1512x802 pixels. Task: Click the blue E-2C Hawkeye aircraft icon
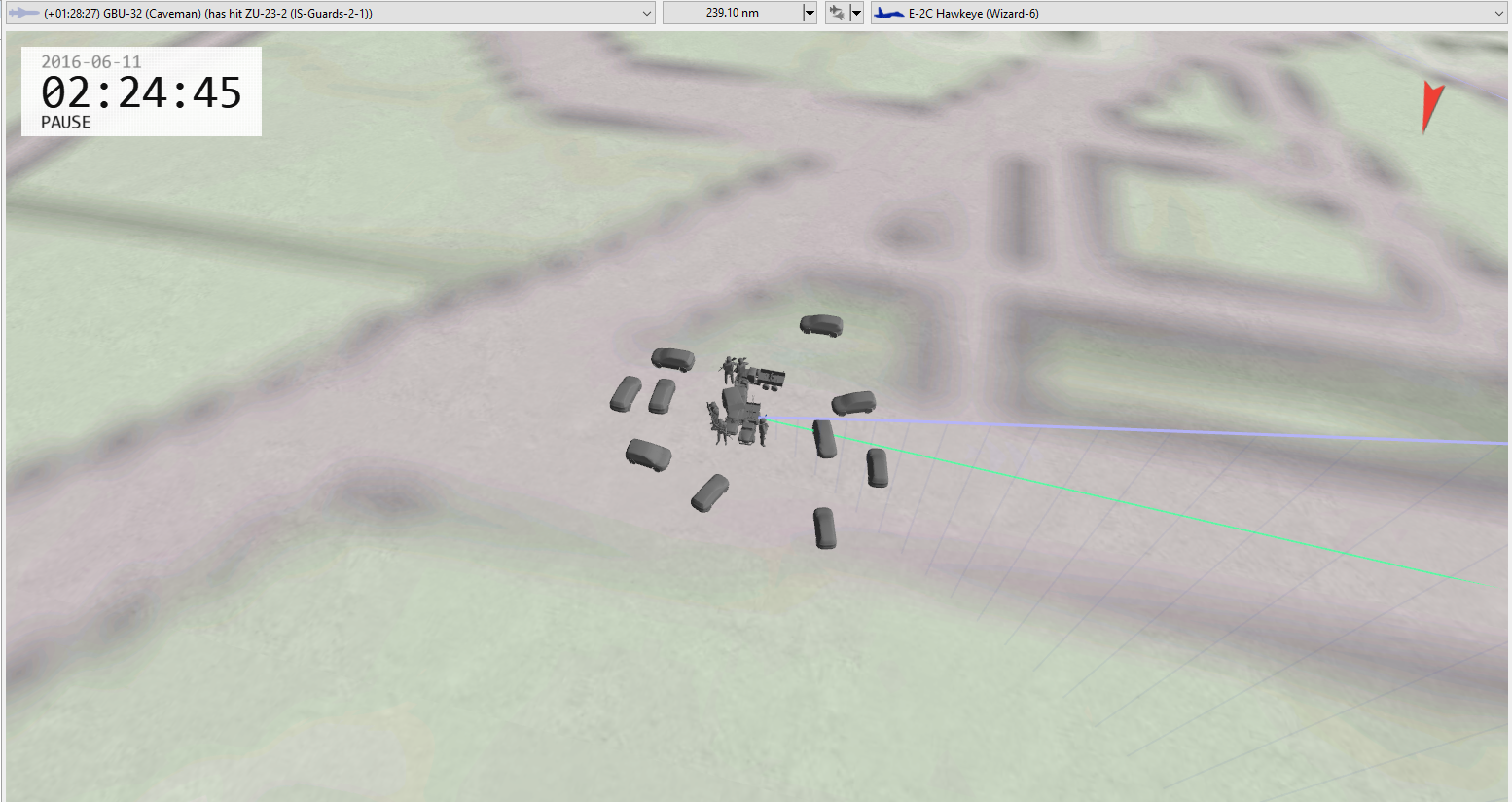coord(889,14)
